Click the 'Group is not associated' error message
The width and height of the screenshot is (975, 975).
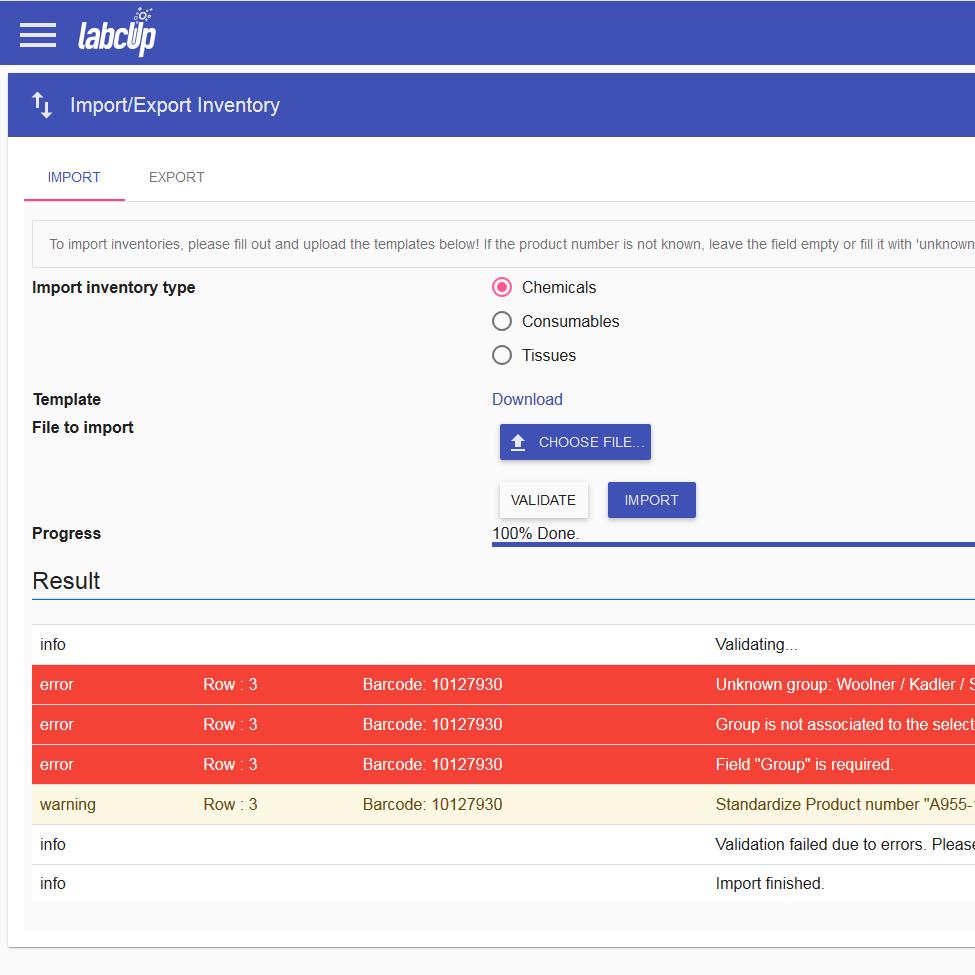click(x=845, y=724)
